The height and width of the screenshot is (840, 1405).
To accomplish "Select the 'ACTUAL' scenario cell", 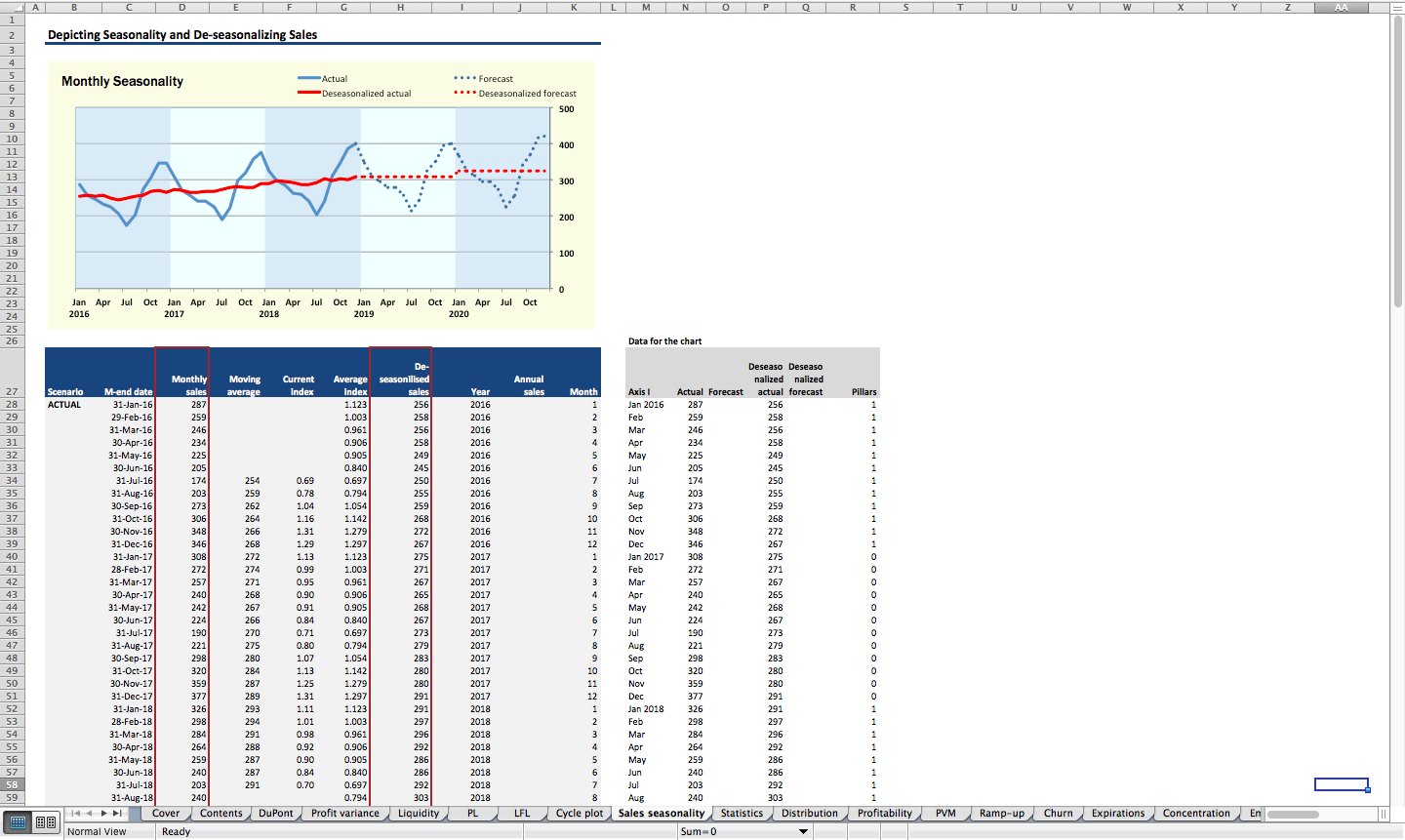I will tap(73, 404).
